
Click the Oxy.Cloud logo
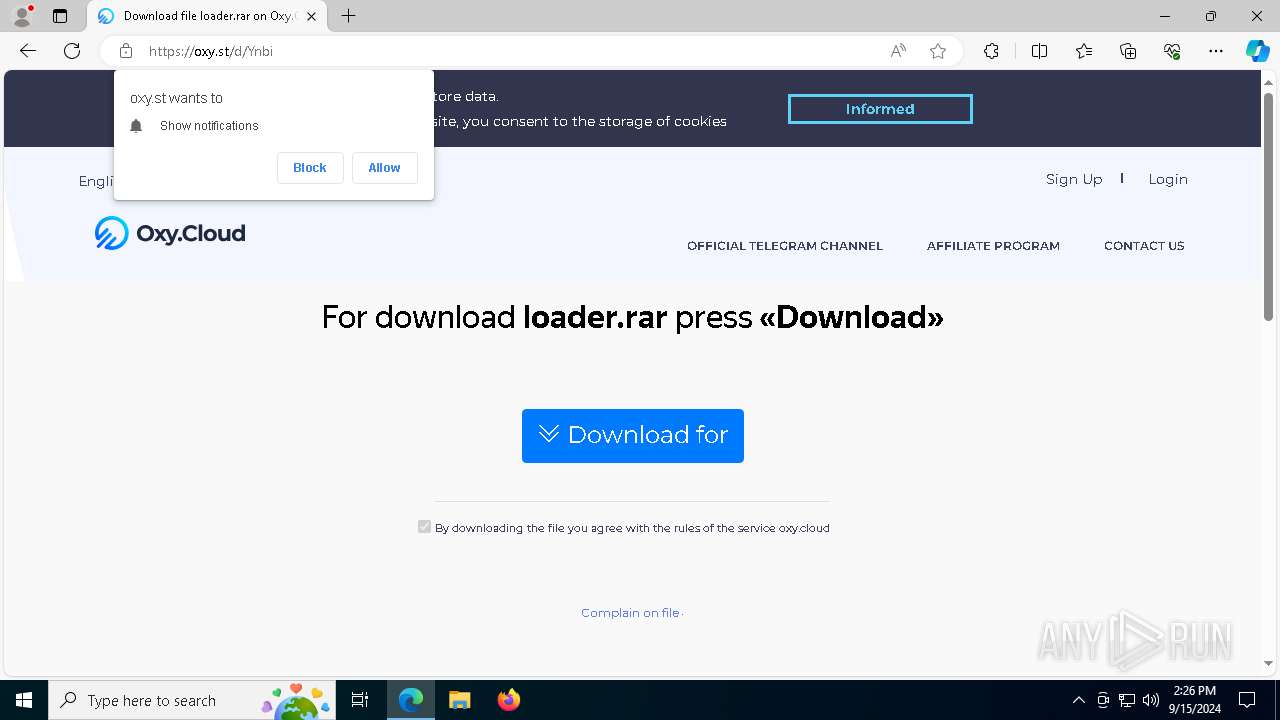click(x=170, y=233)
